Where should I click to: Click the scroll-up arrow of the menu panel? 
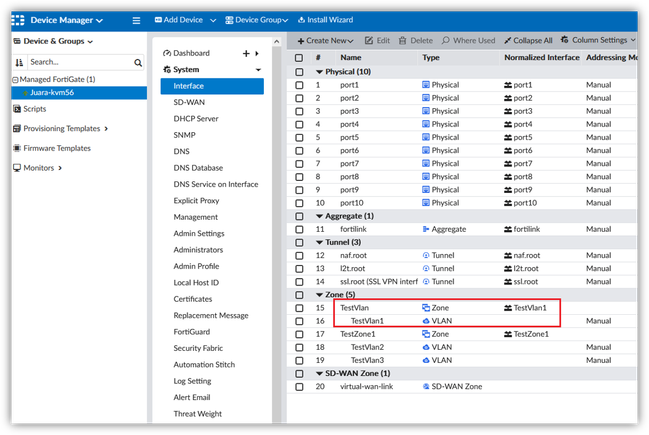276,41
